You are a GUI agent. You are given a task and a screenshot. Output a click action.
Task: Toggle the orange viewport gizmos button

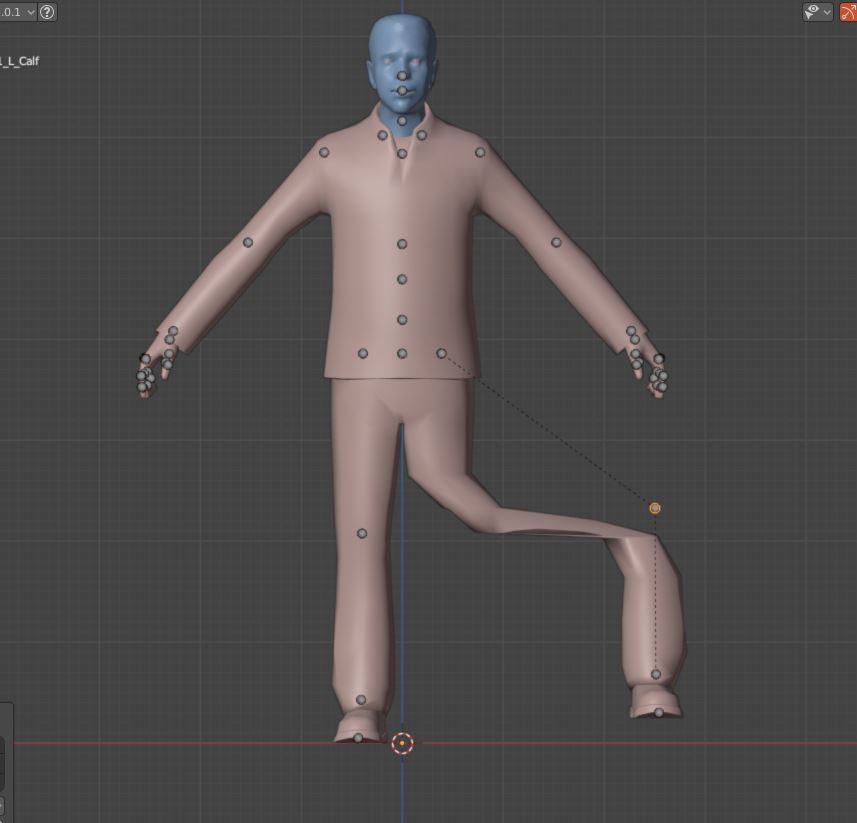tap(848, 11)
